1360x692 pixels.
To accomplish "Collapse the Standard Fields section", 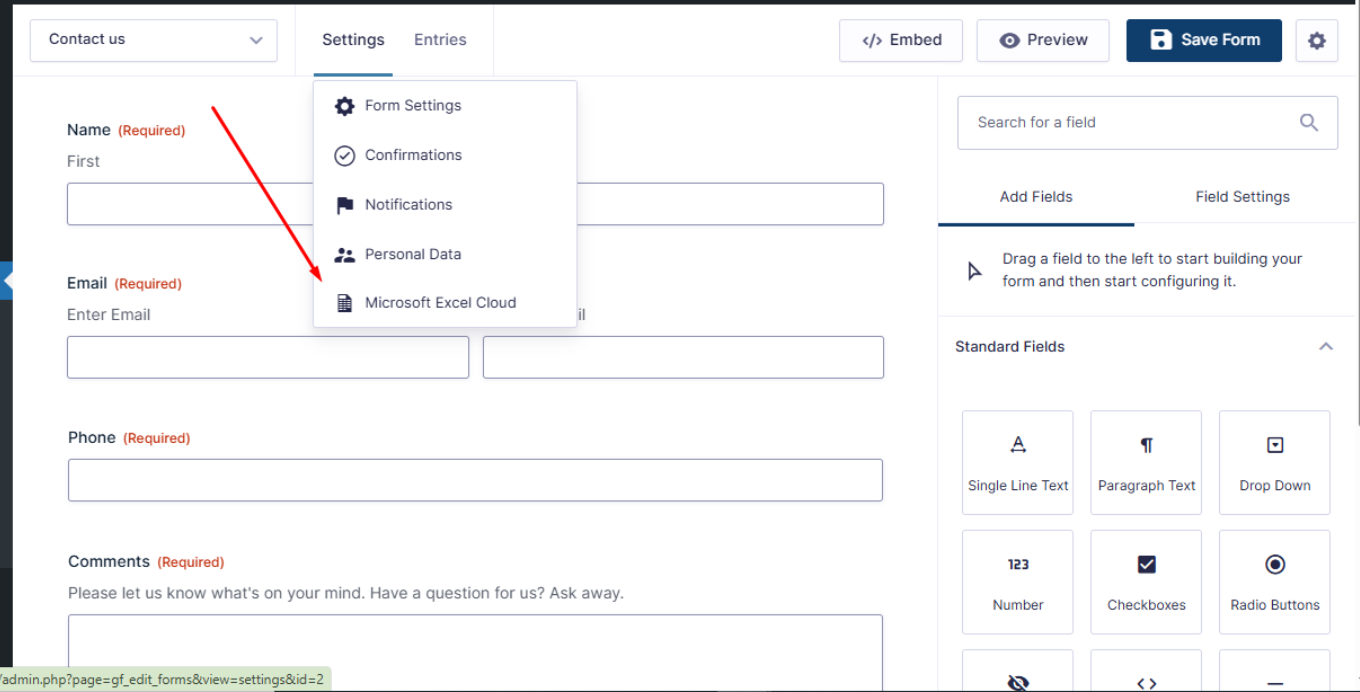I will click(x=1326, y=347).
